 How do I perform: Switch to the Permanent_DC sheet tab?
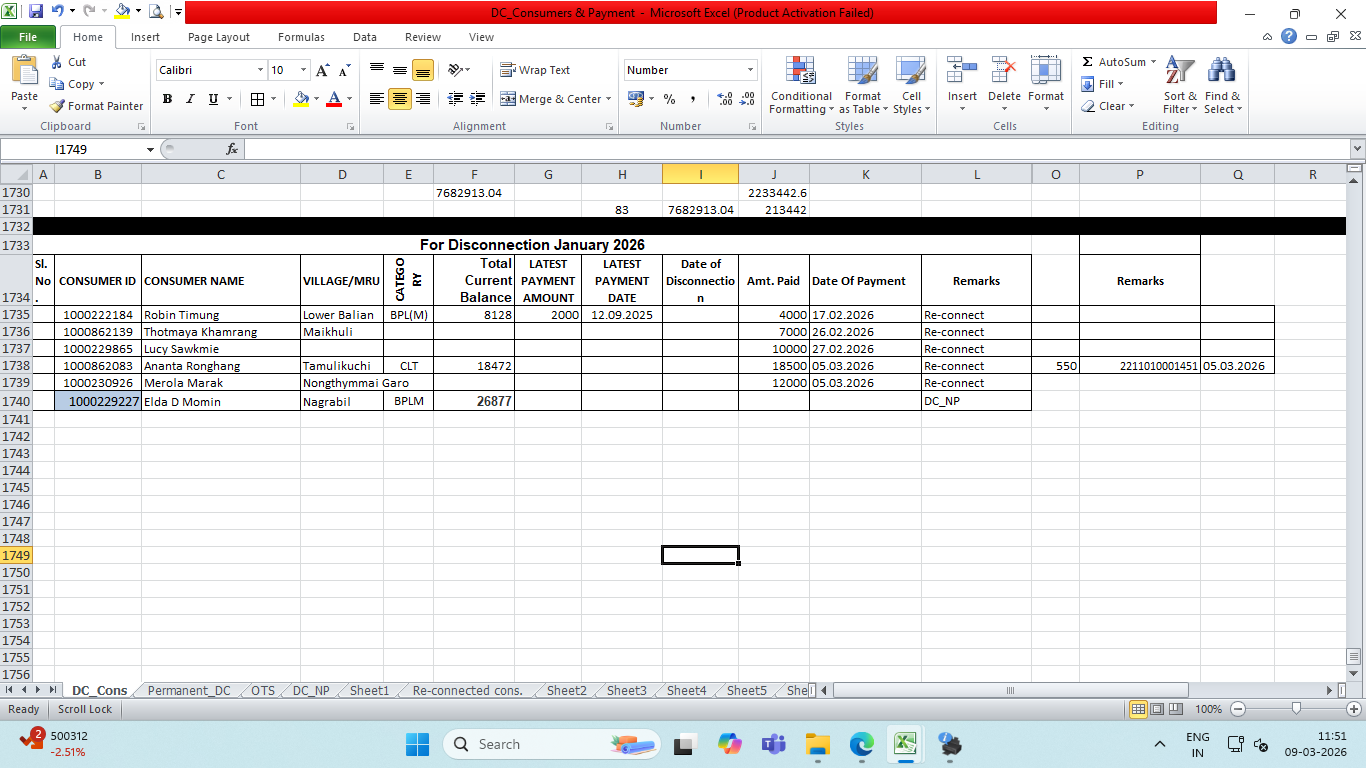[x=189, y=691]
